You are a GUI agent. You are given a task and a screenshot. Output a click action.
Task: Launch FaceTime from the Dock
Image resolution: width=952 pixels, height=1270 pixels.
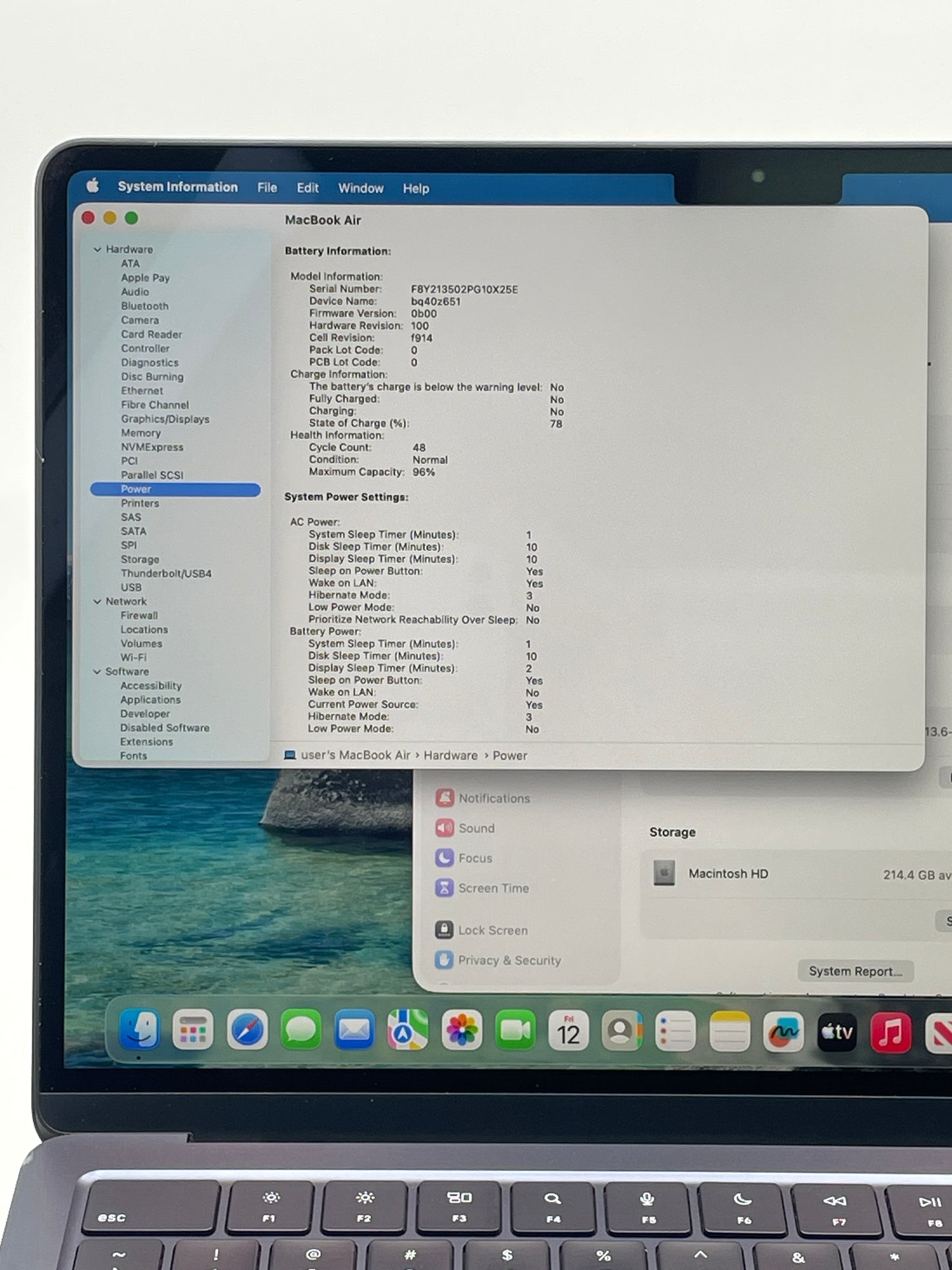coord(515,1031)
